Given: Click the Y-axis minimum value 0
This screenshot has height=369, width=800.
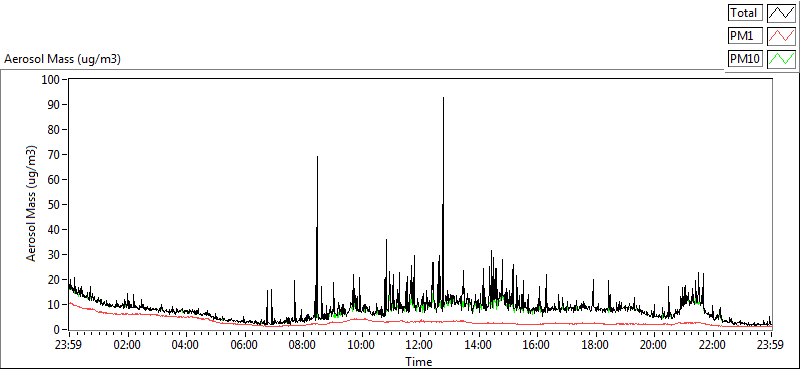Looking at the screenshot, I should (x=58, y=330).
